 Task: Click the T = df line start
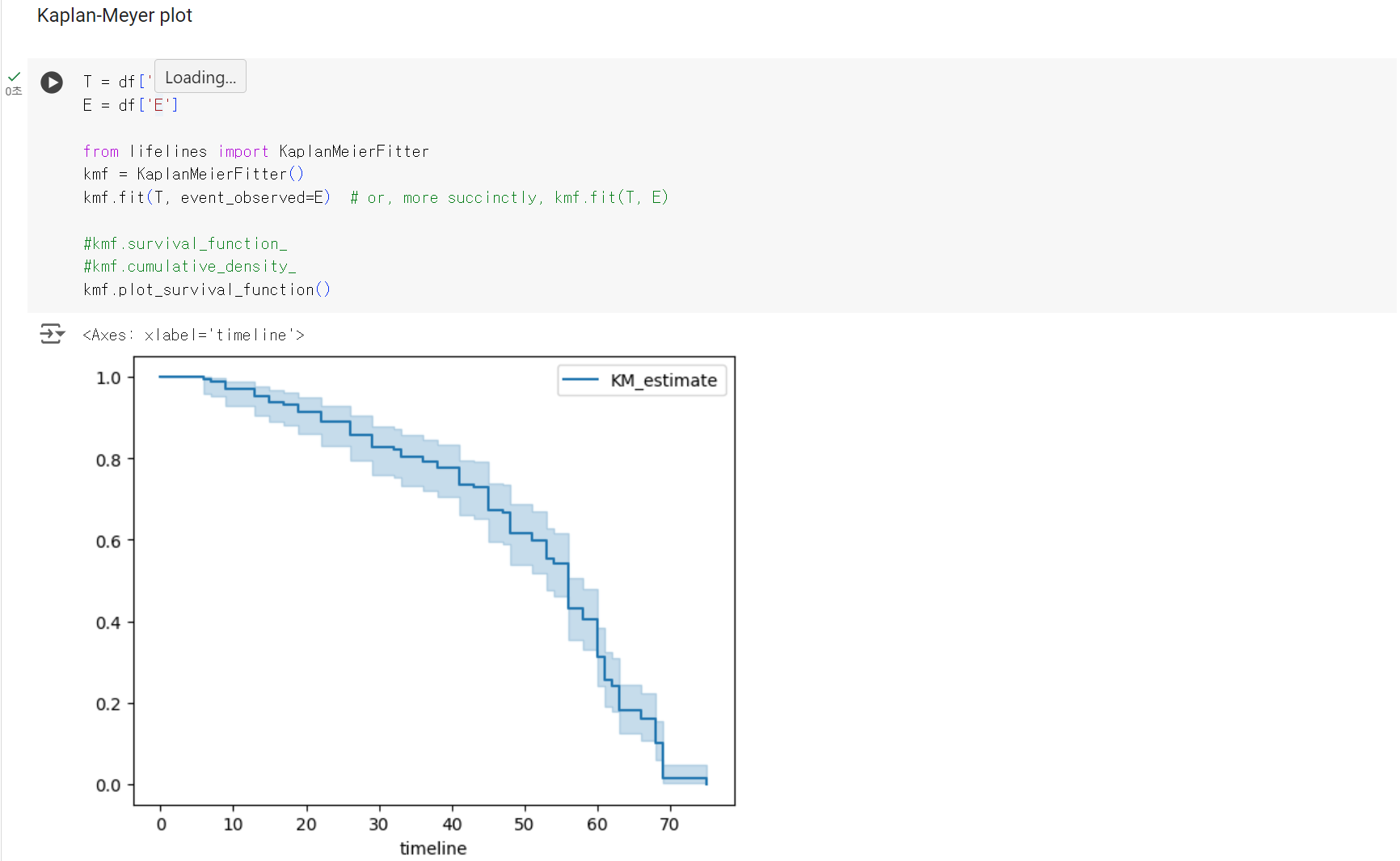click(88, 82)
